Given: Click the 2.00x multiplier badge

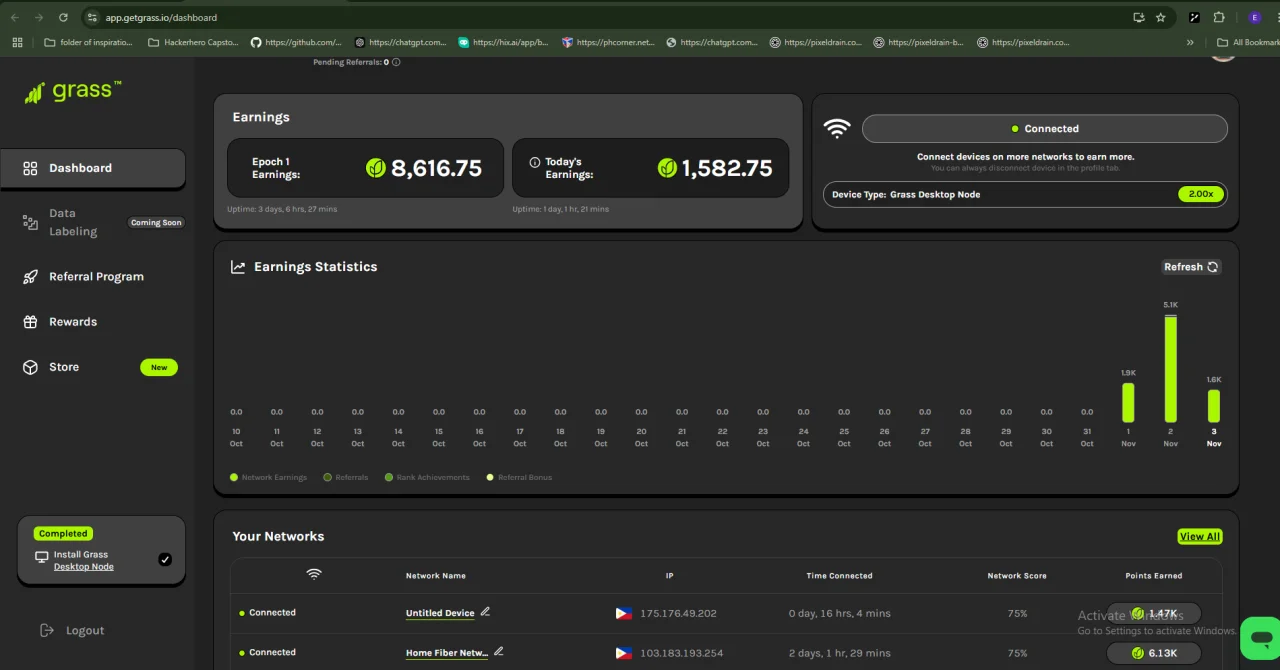Looking at the screenshot, I should coord(1201,194).
